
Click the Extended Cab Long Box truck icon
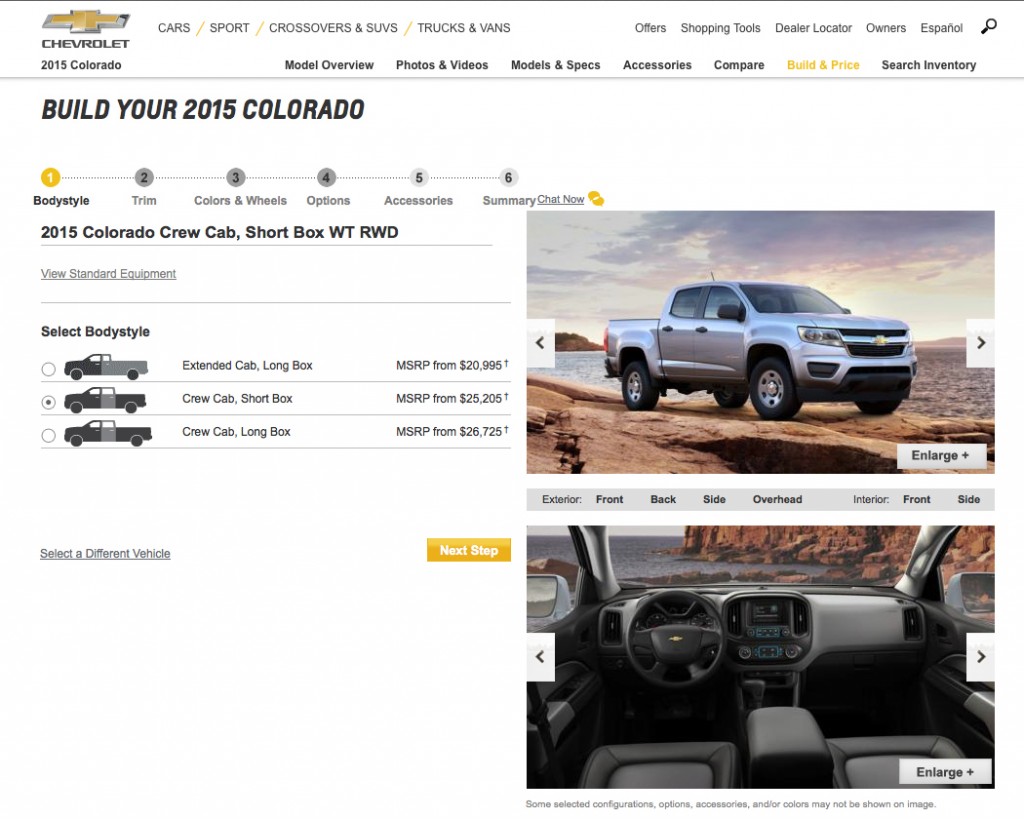click(106, 367)
